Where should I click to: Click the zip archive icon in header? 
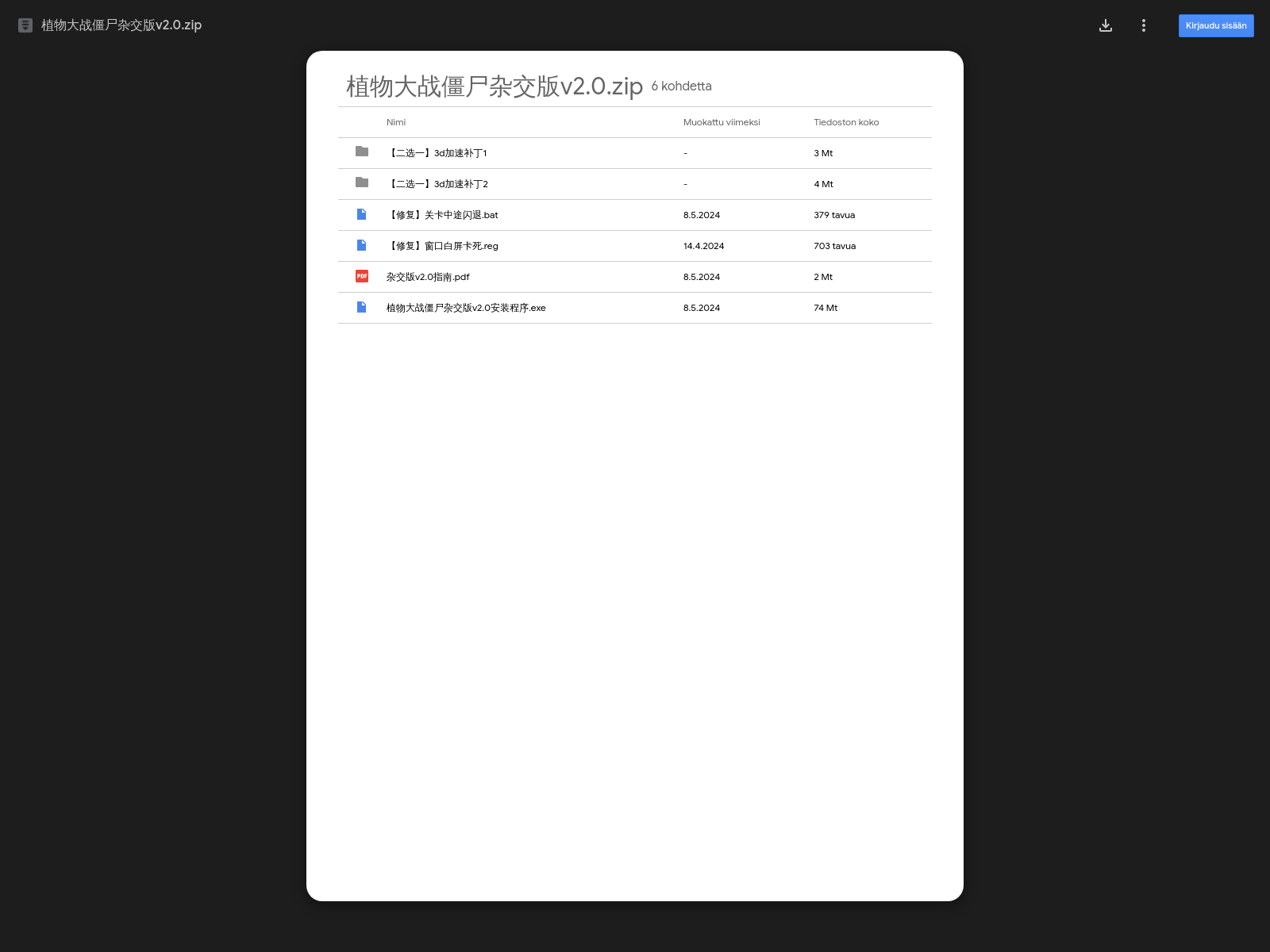point(25,25)
